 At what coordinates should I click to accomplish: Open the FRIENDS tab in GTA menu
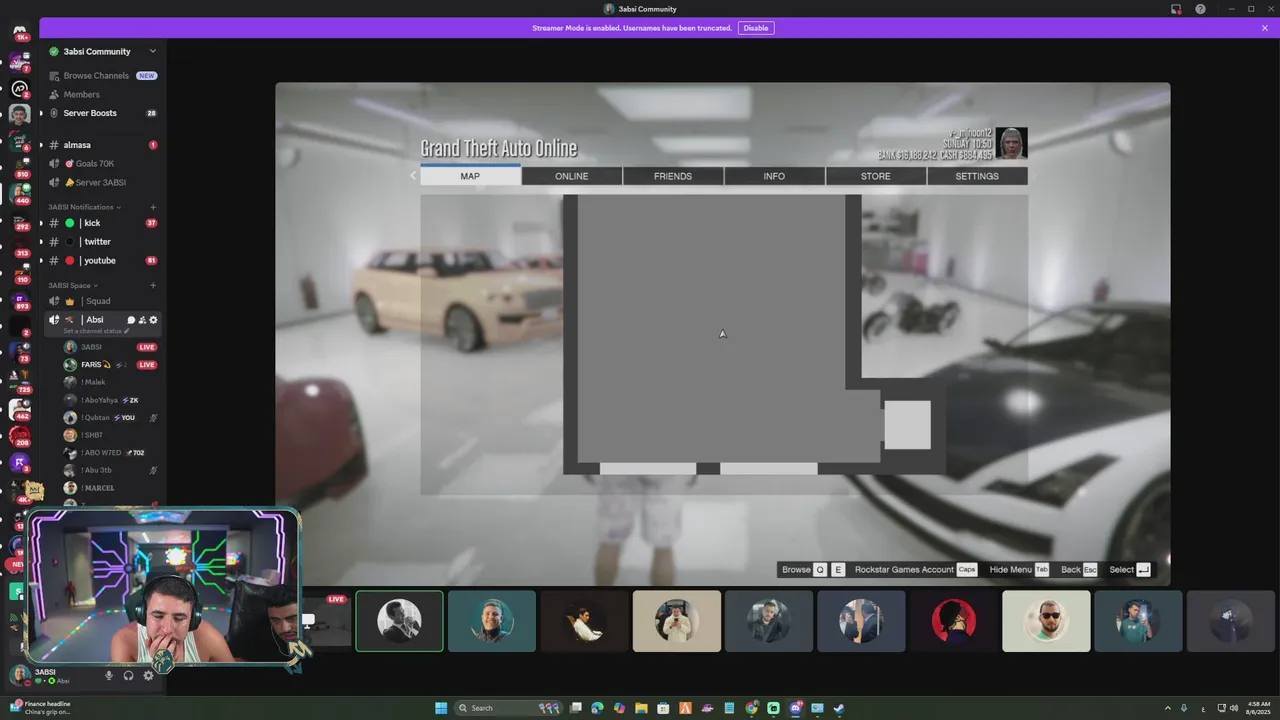(x=673, y=176)
